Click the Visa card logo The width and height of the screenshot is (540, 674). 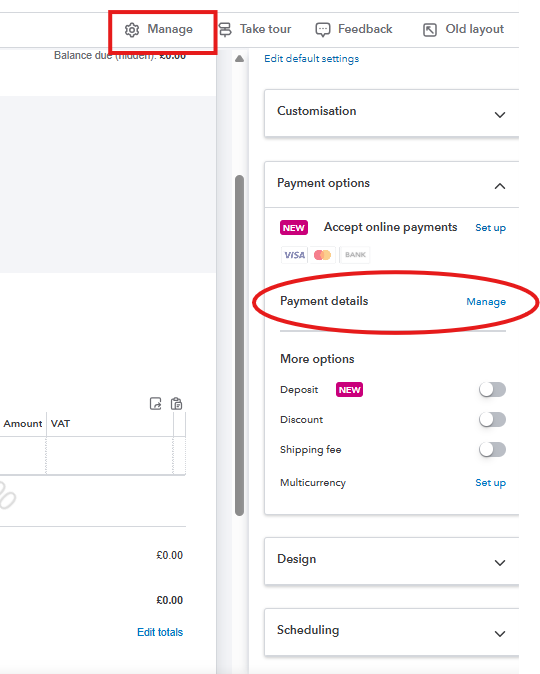point(295,255)
